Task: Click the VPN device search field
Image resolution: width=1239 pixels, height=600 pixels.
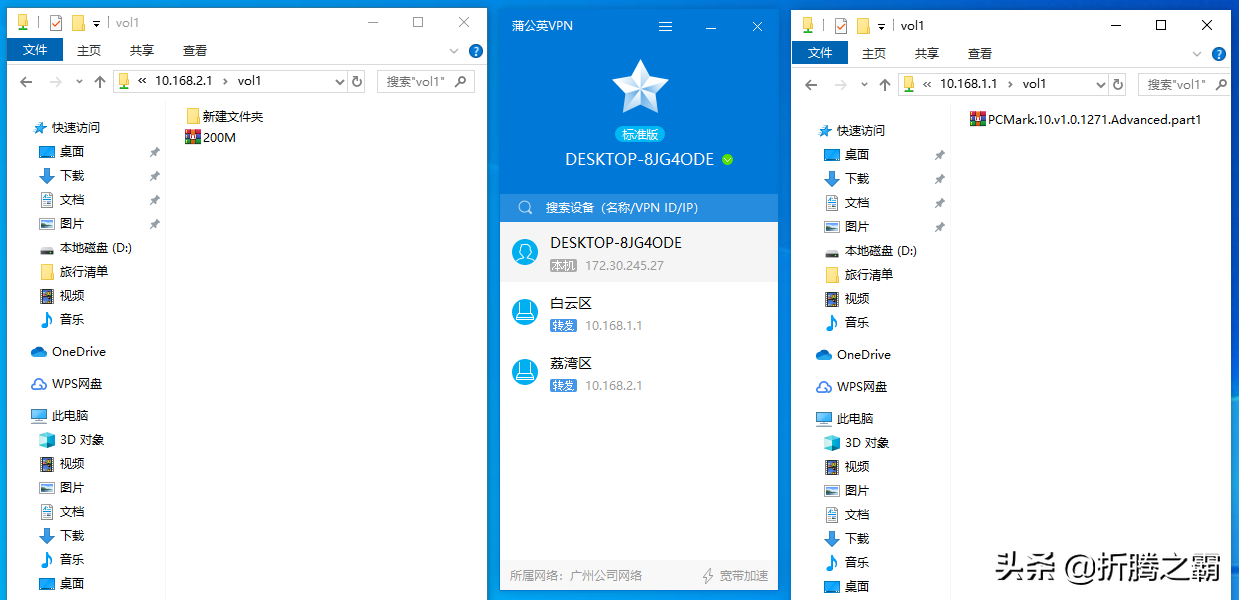Action: [639, 208]
